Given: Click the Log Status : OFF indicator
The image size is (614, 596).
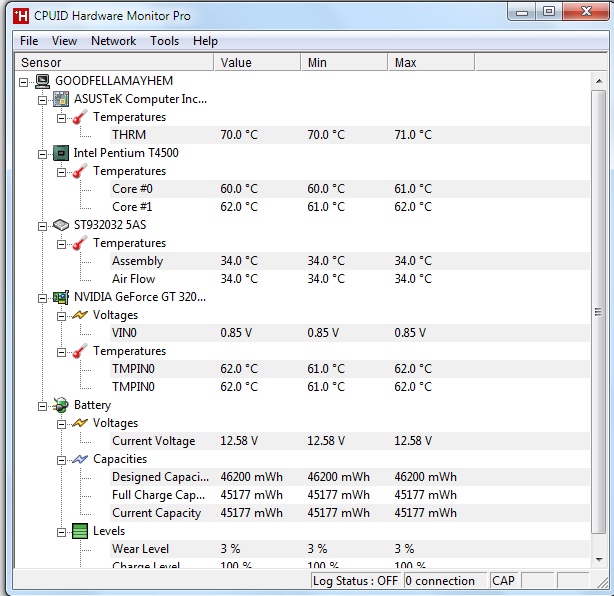Looking at the screenshot, I should click(356, 581).
